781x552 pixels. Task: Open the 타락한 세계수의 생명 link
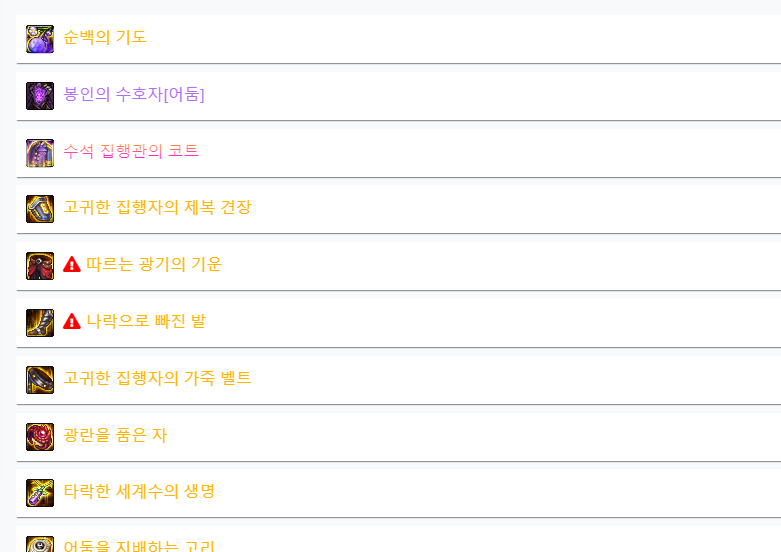[139, 491]
